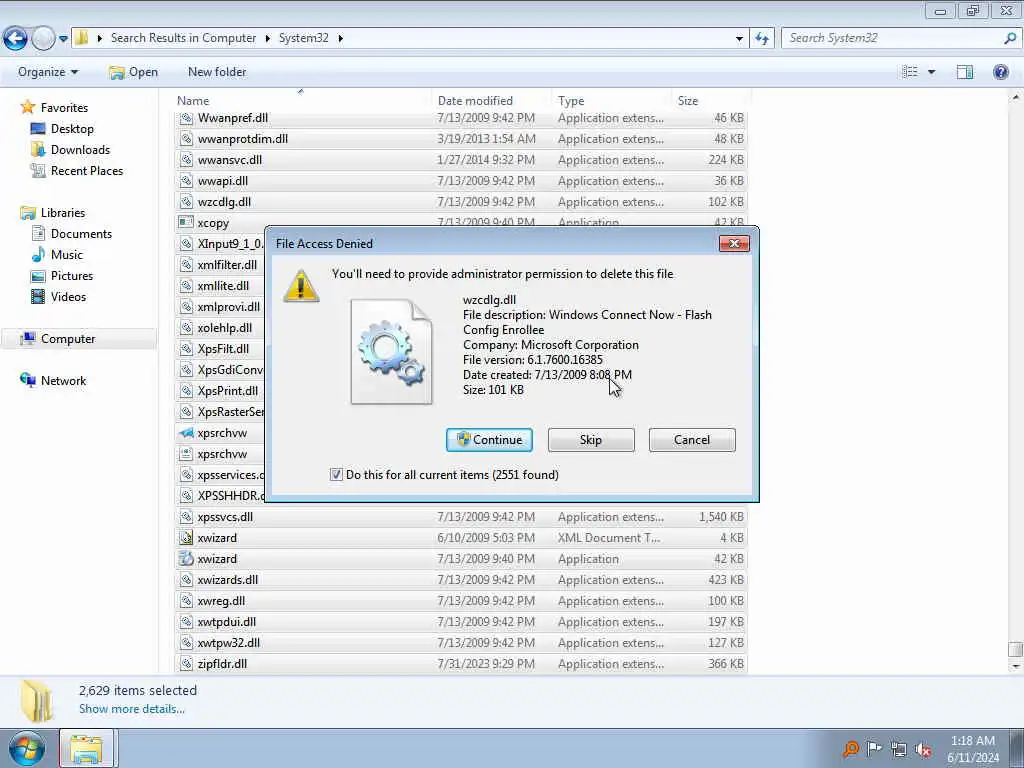
Task: Click Continue in File Access Denied dialog
Action: [489, 440]
